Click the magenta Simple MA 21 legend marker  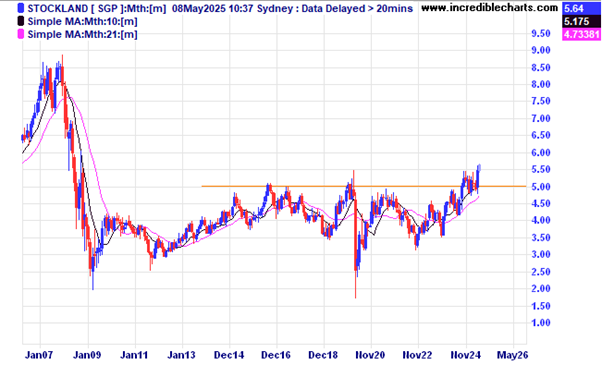coord(21,34)
